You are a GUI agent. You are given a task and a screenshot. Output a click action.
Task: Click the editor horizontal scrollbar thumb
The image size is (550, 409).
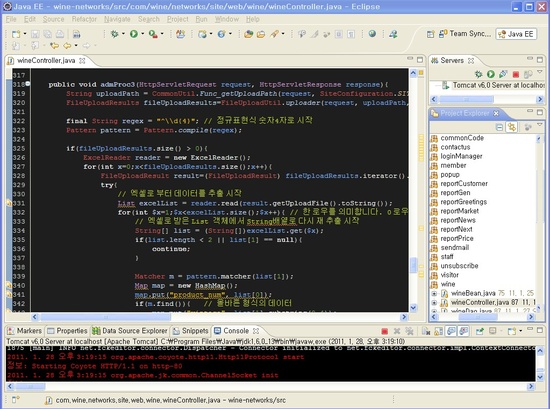point(106,317)
